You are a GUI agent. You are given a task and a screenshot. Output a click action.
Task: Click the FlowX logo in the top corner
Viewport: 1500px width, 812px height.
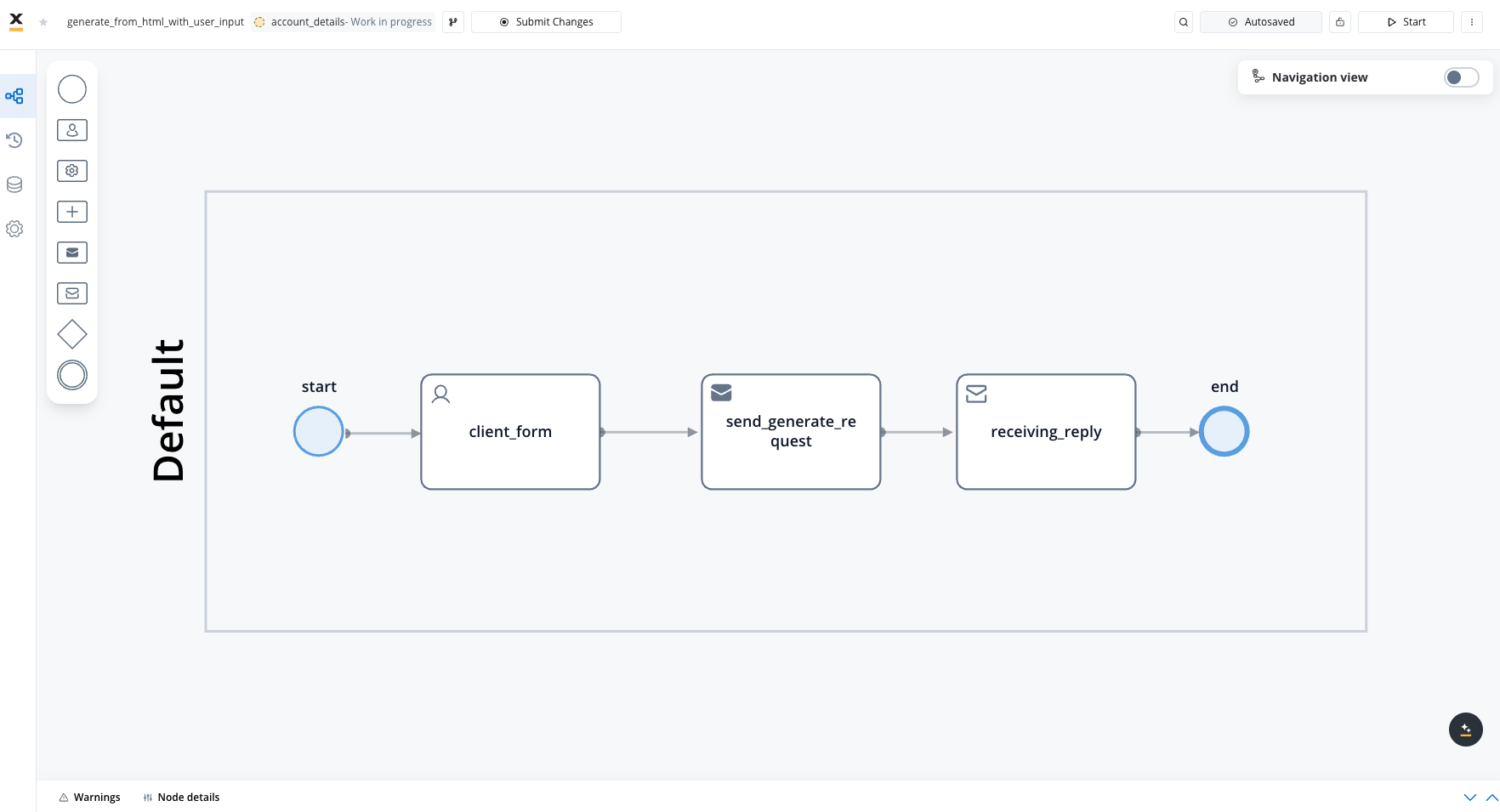[16, 21]
